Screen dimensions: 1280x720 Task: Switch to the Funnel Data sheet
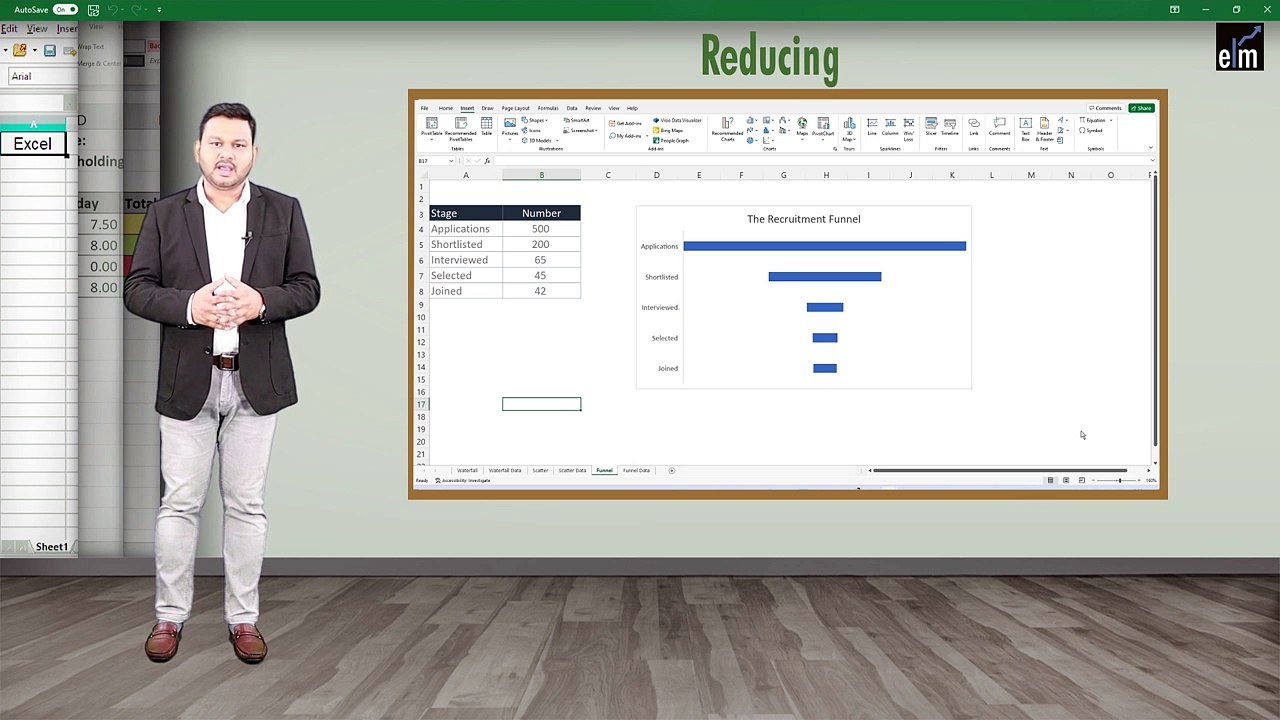click(636, 470)
